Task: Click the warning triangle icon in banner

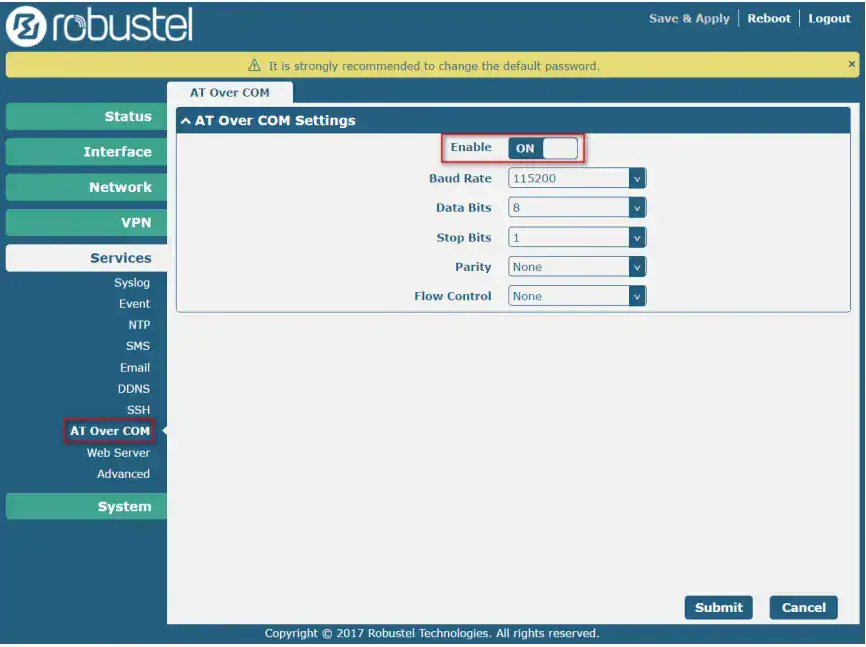Action: click(254, 66)
